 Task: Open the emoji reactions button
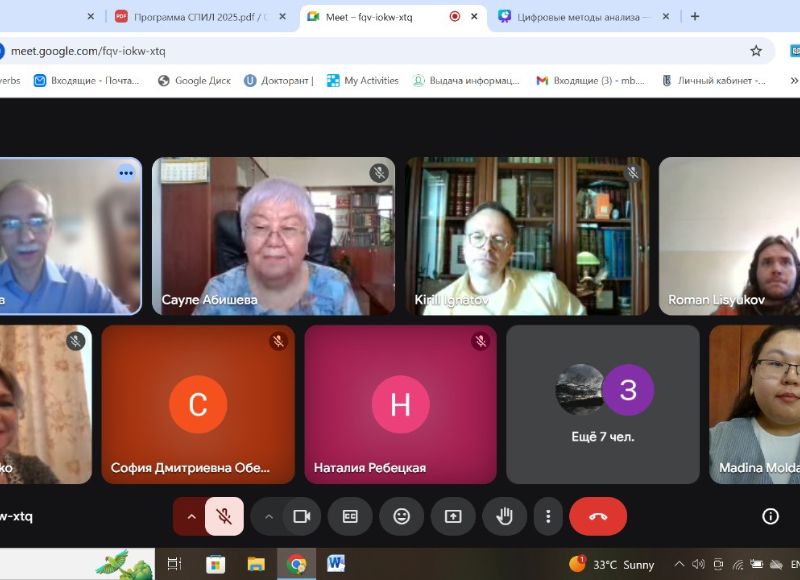coord(401,516)
